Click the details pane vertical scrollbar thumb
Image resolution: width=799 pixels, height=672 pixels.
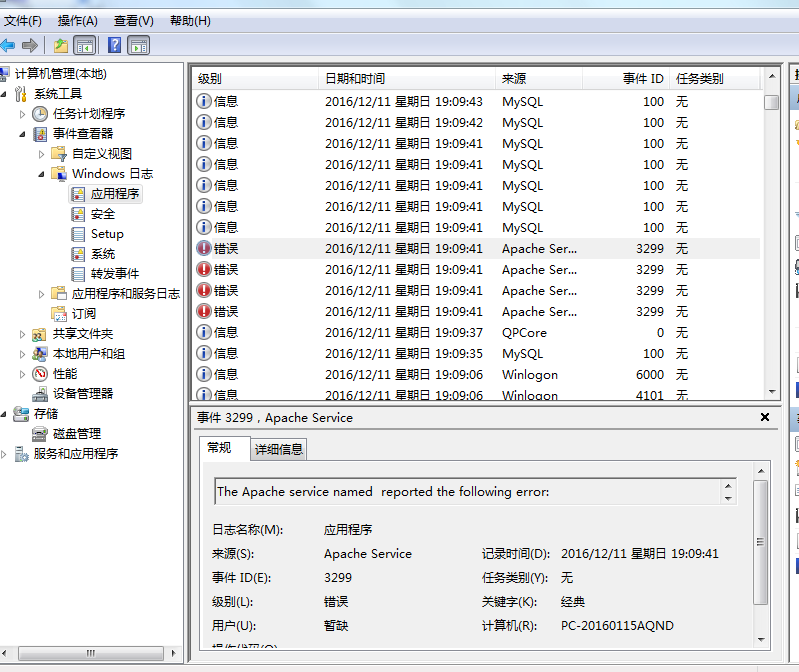(761, 542)
